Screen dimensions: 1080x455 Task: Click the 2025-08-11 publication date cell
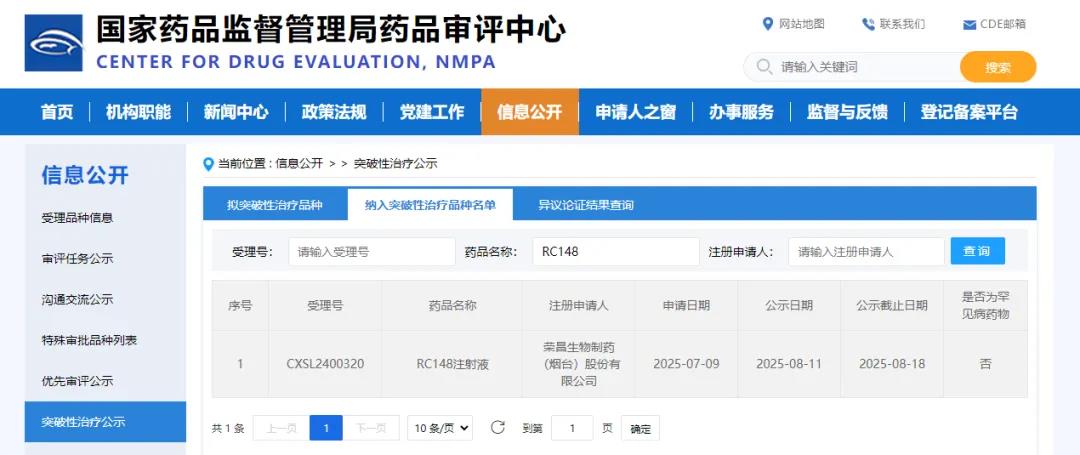point(789,363)
